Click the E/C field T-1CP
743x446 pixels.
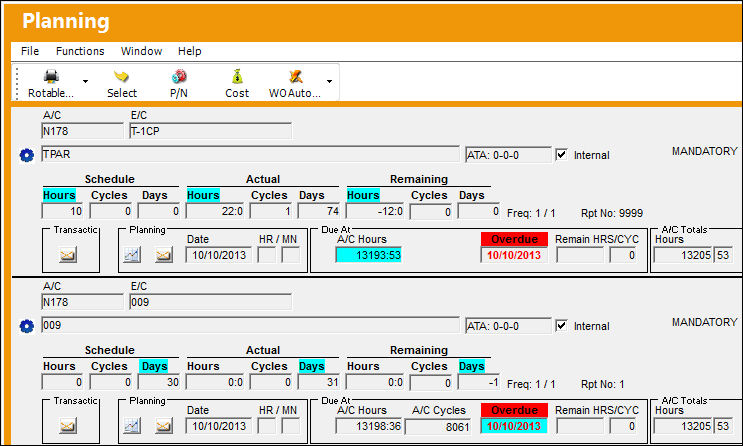point(210,131)
